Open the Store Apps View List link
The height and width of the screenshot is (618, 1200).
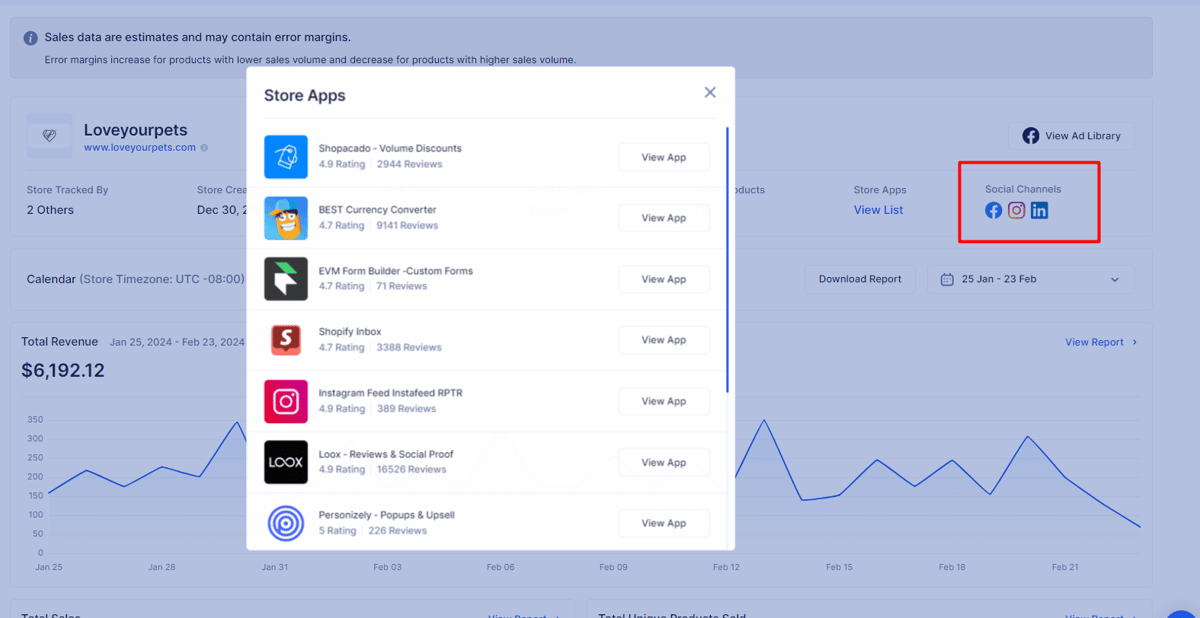pos(878,210)
